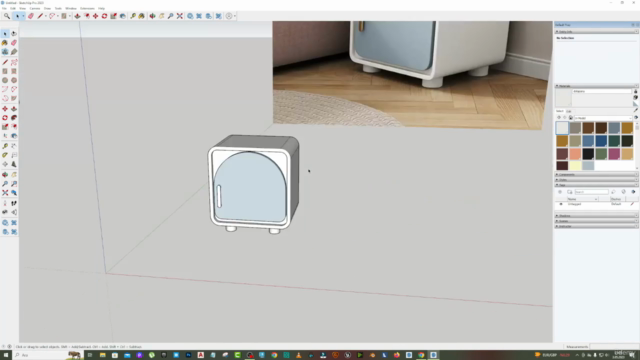Click Position Camera in left tool set
This screenshot has width=640, height=360.
coord(5,203)
